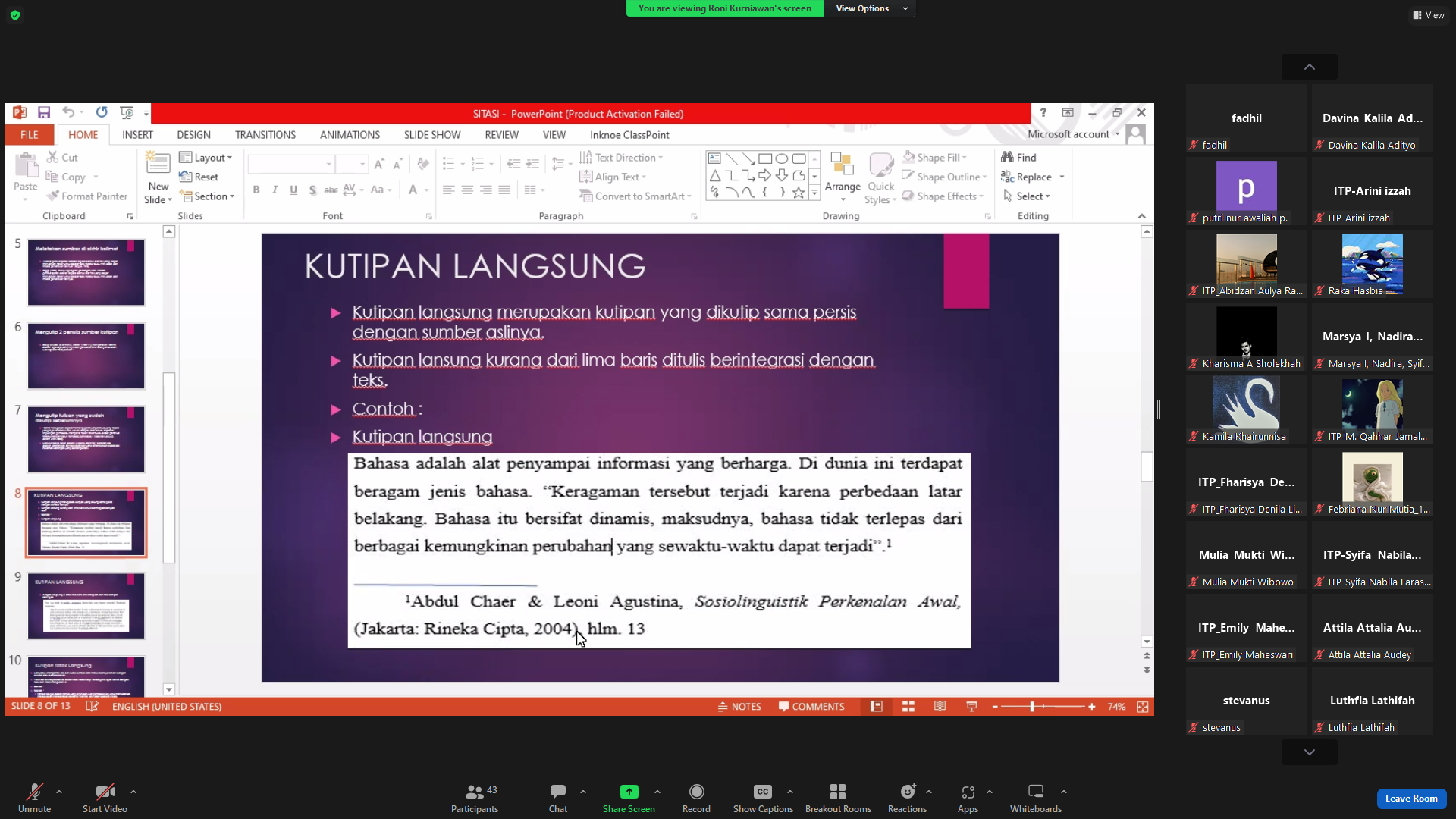
Task: Switch to Normal view in status bar
Action: [x=877, y=707]
